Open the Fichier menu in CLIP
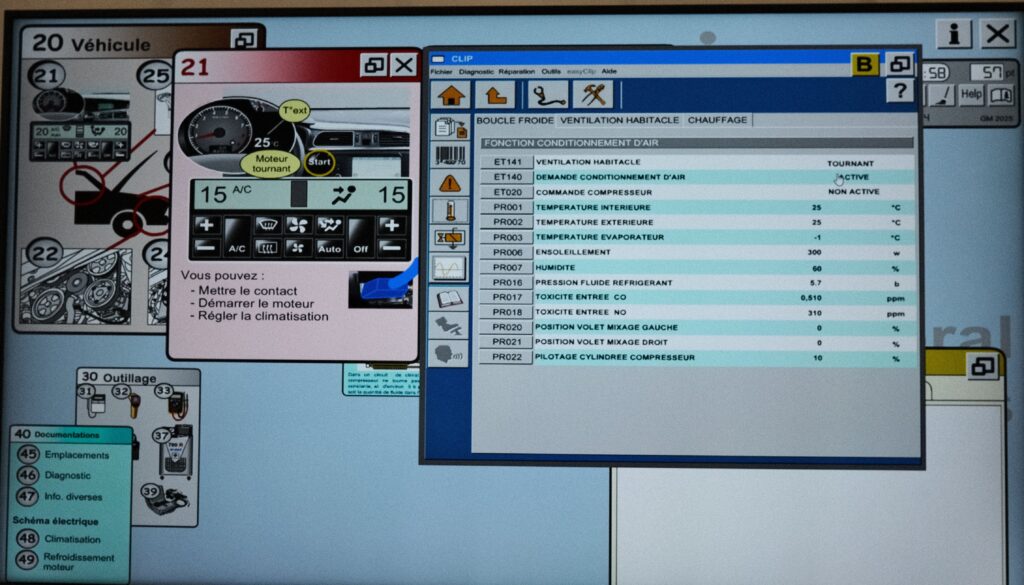 [x=441, y=71]
